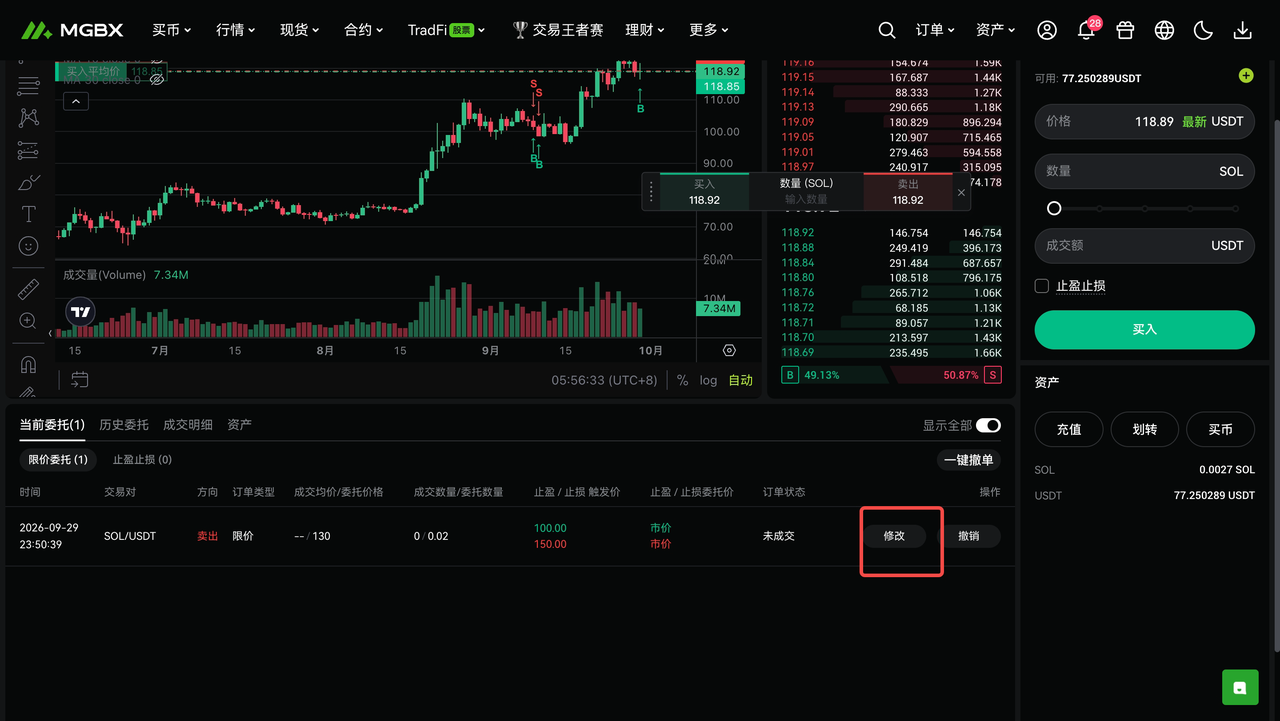Expand the 现货 dropdown menu

point(300,30)
